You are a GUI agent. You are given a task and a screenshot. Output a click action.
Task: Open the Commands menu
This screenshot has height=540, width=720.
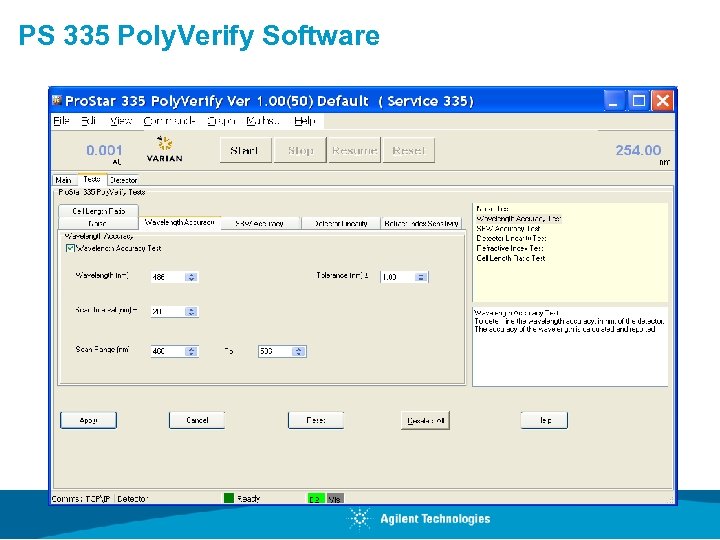[169, 121]
